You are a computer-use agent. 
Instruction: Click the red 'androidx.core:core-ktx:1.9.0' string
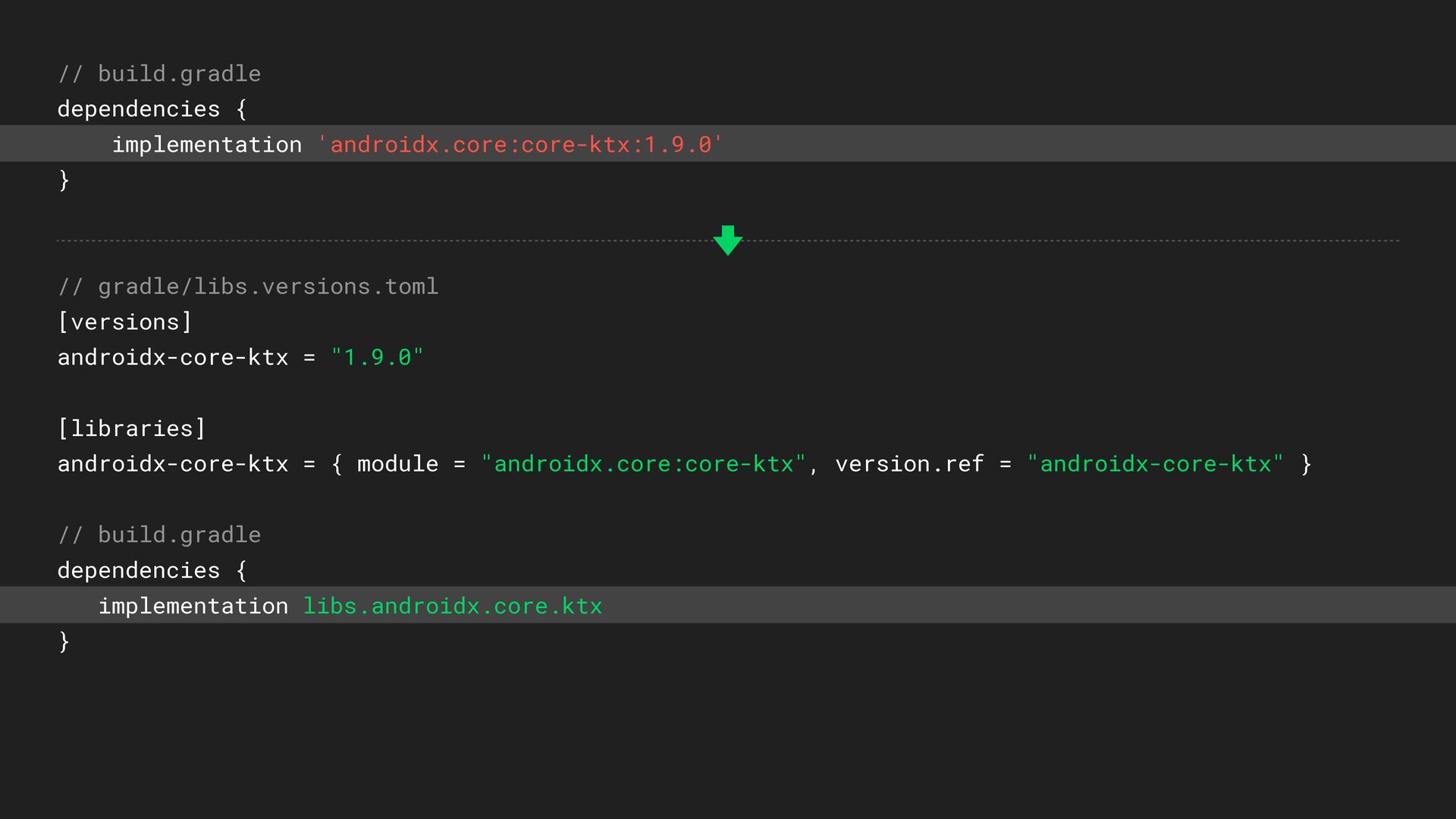[x=520, y=144]
